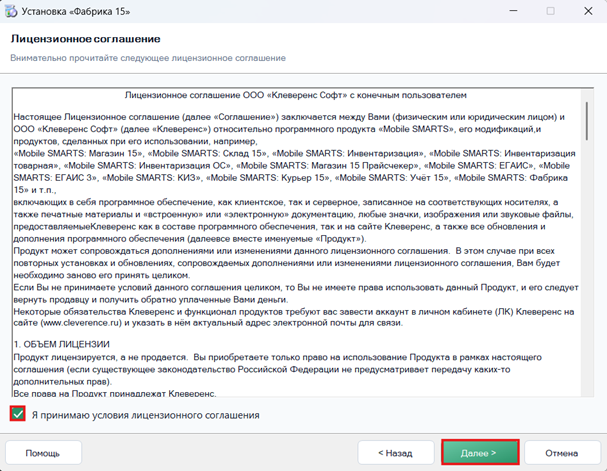607x471 pixels.
Task: Click the "Лицензионное соглашение" page heading
Action: tap(86, 39)
